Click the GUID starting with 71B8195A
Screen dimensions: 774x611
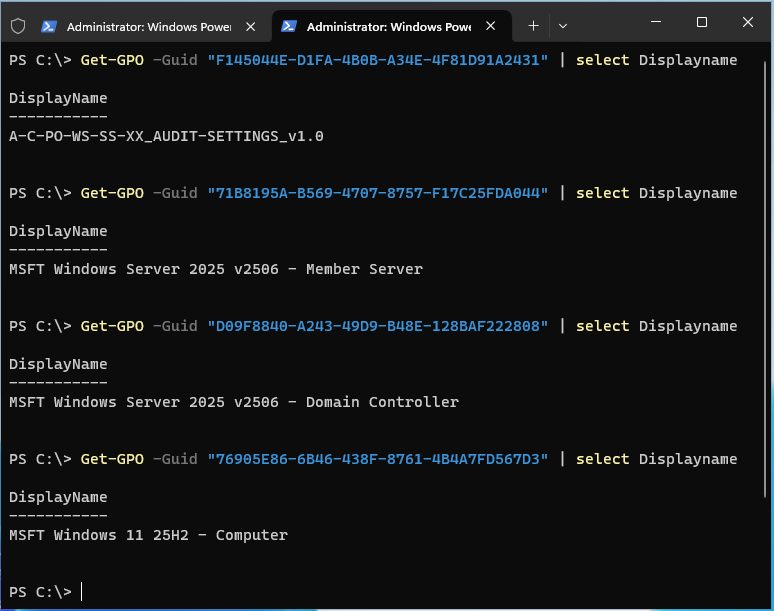378,193
